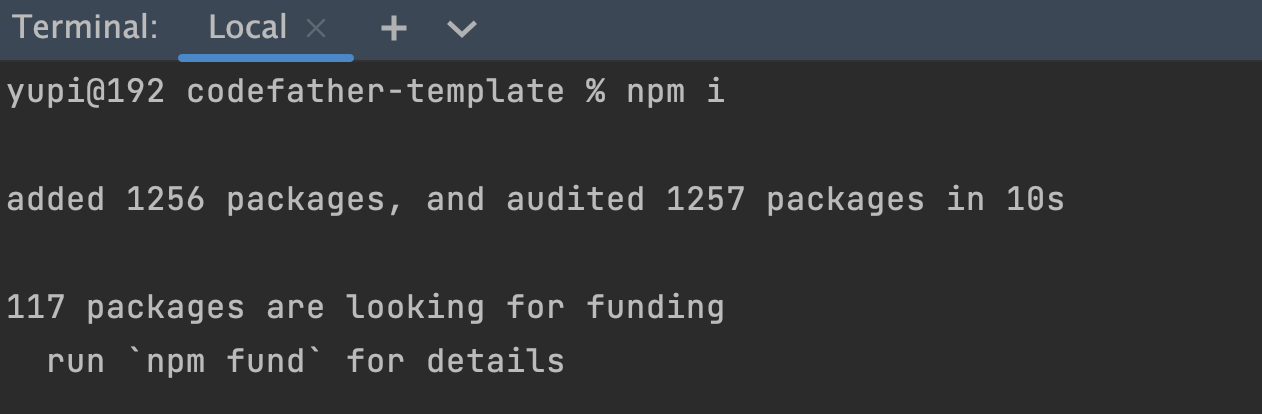The height and width of the screenshot is (414, 1262).
Task: Click the word 'run' in the last line
Action: tap(76, 360)
